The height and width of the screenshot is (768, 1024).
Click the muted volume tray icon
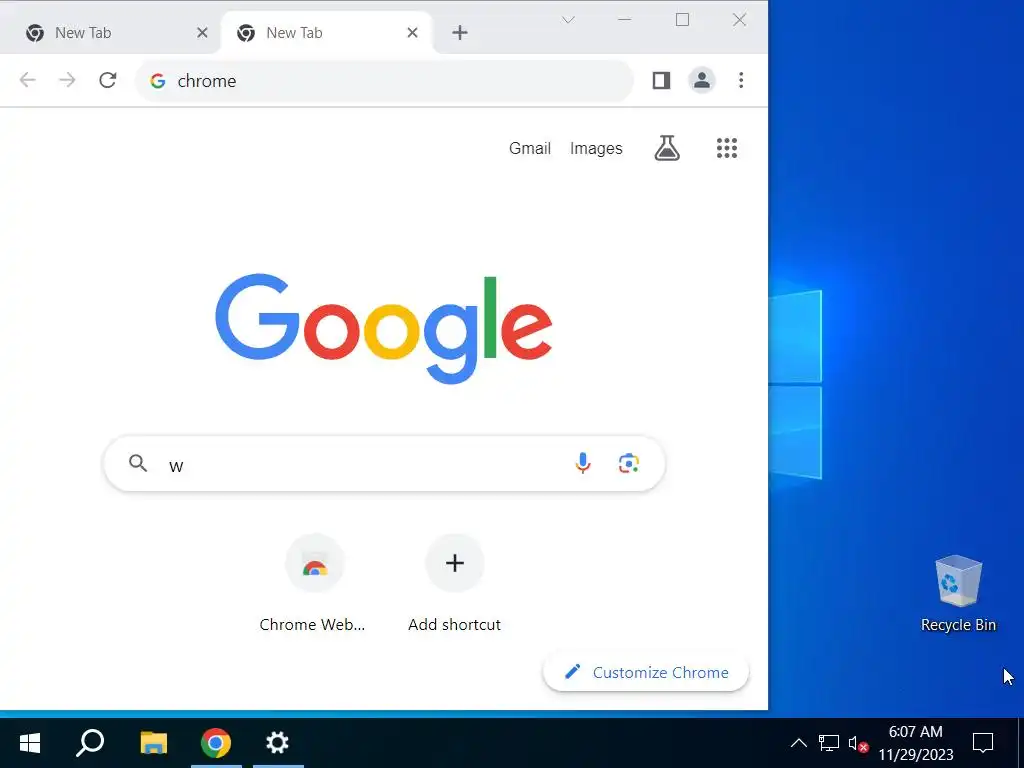coord(858,743)
